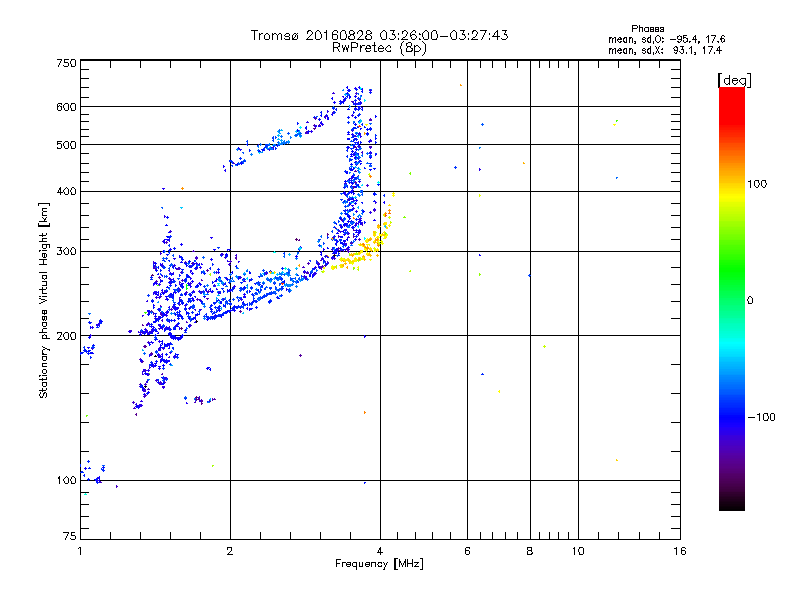Click the y-axis tick label "300"
Image resolution: width=800 pixels, height=600 pixels.
[x=66, y=251]
